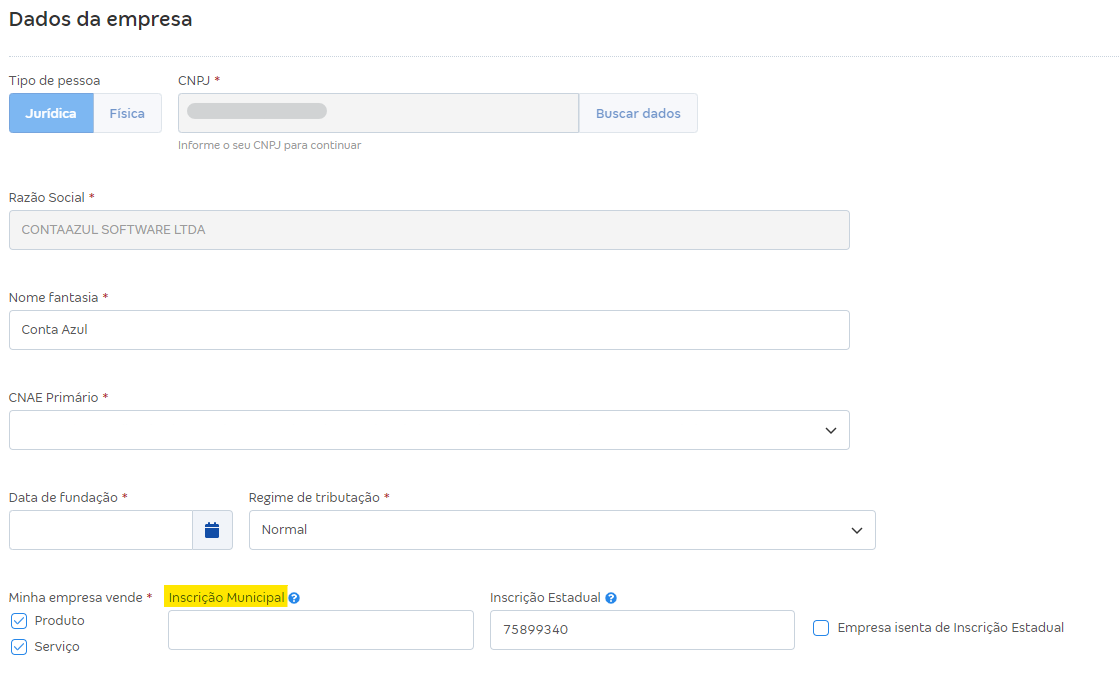Uncheck the Produto checkbox

[x=19, y=621]
